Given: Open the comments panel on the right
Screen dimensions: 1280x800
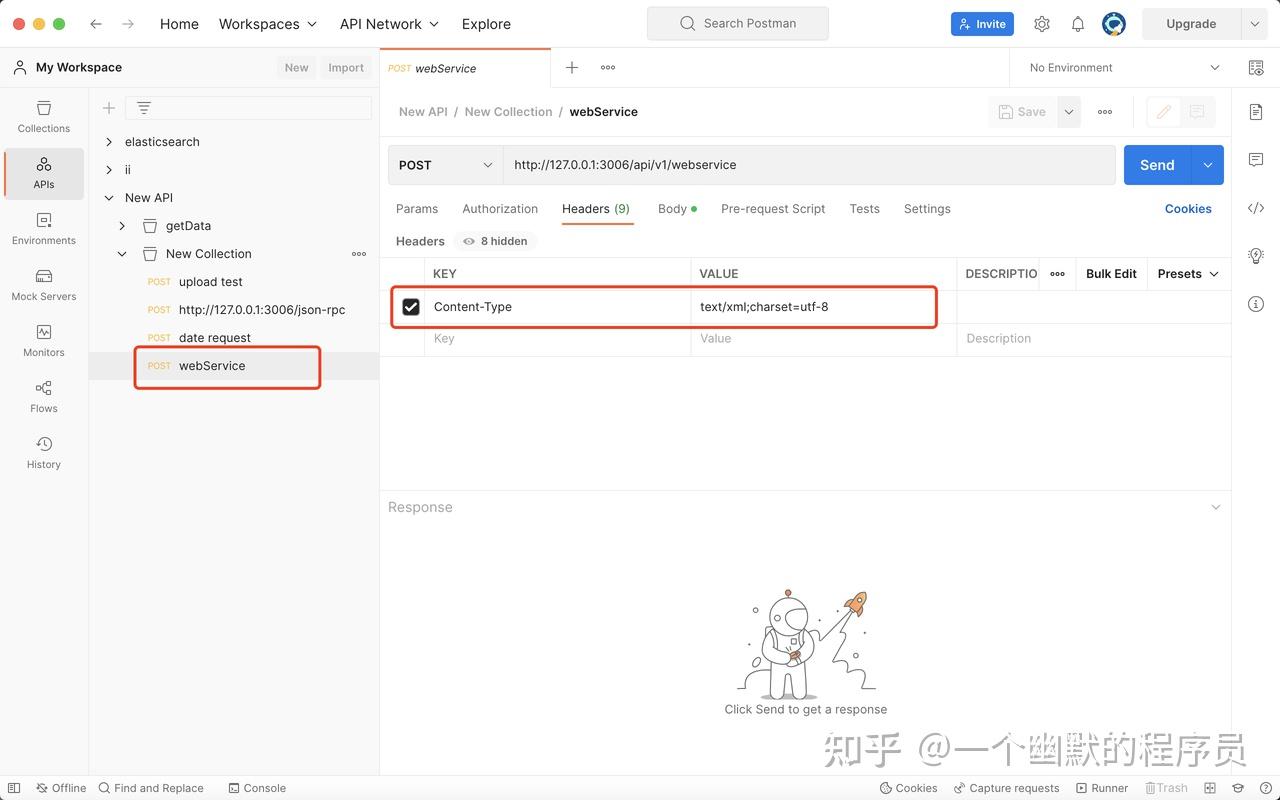Looking at the screenshot, I should [1256, 159].
